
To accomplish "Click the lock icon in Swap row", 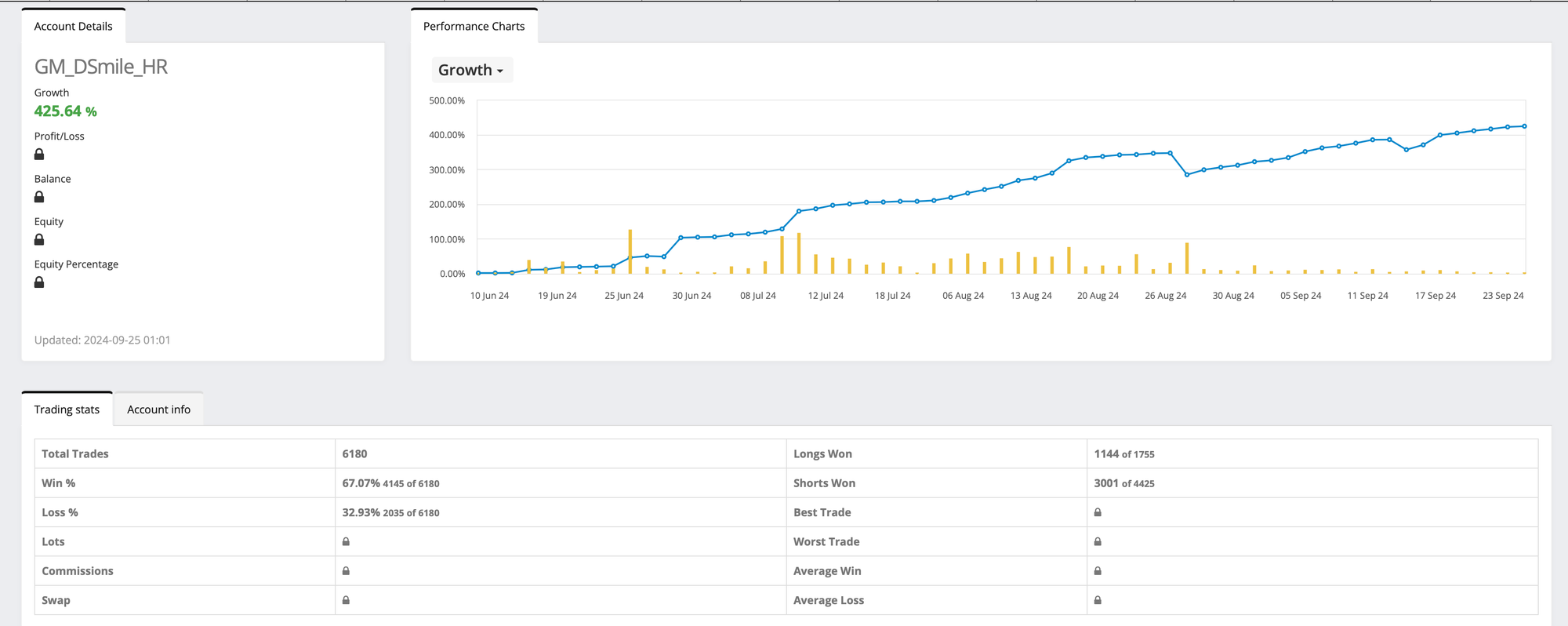I will point(346,600).
